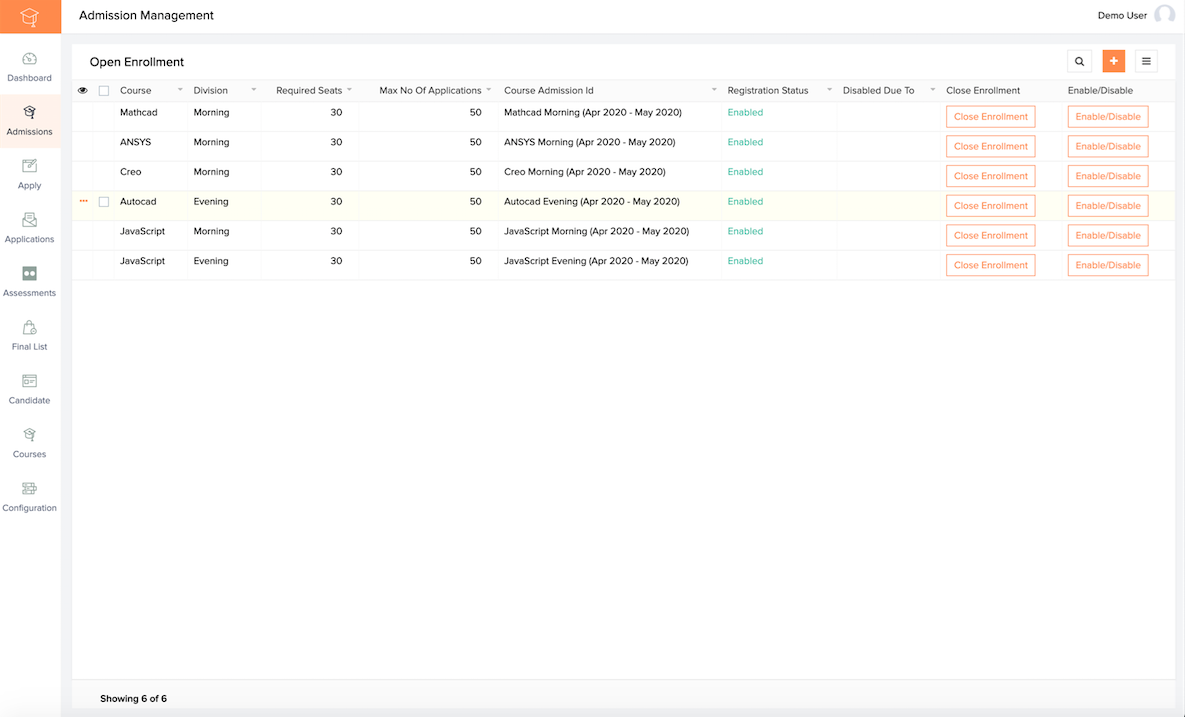Click Autocad row Evening division cell
1185x717 pixels.
tap(211, 202)
